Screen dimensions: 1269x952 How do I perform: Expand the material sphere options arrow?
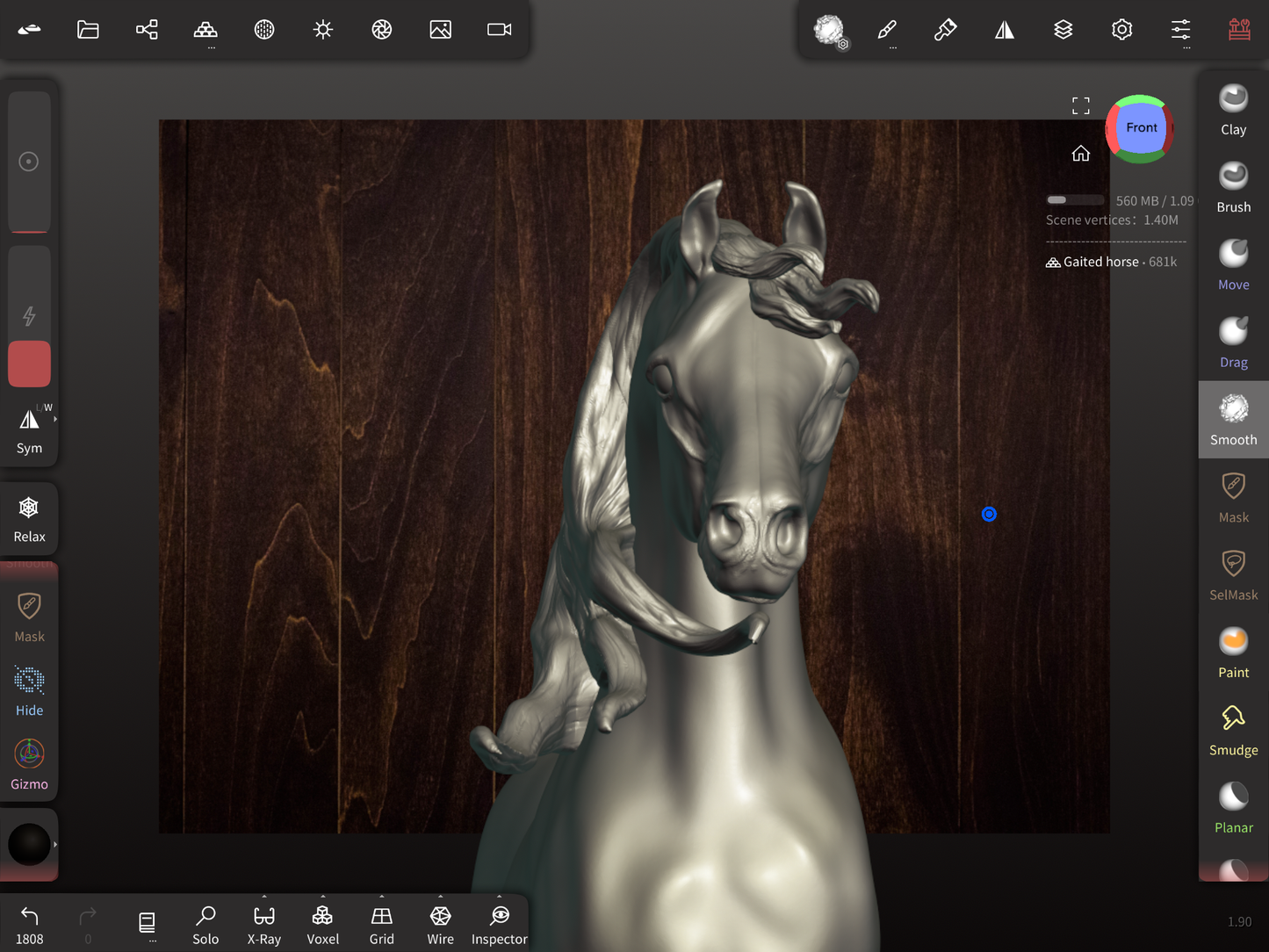click(x=55, y=844)
